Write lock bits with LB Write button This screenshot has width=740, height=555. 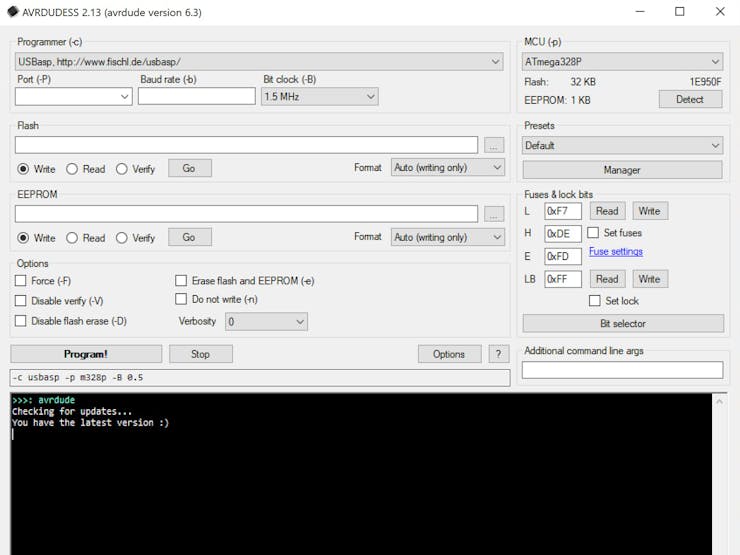[x=650, y=279]
